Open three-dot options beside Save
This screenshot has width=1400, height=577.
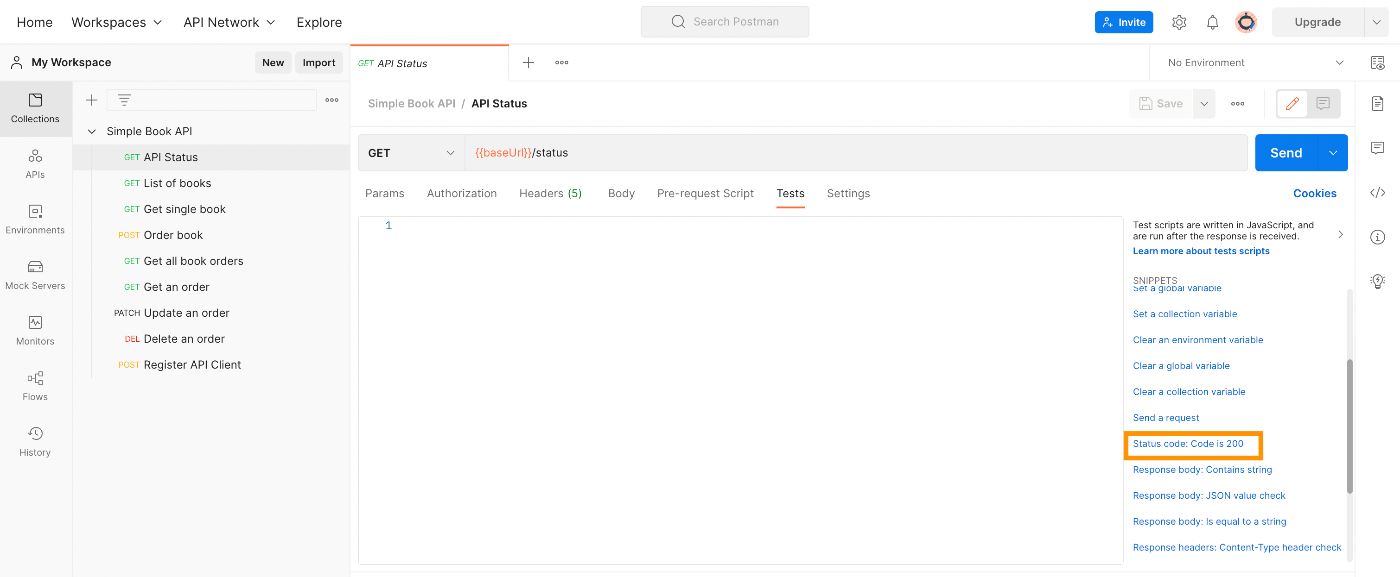(1238, 103)
